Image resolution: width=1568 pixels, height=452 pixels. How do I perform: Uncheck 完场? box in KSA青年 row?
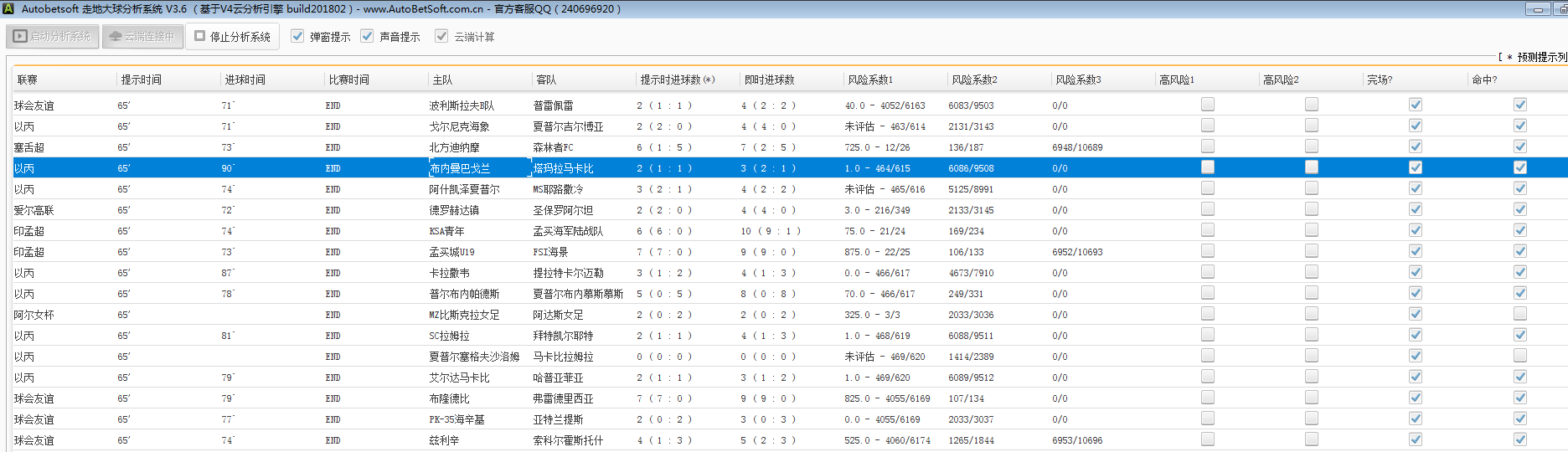1415,230
